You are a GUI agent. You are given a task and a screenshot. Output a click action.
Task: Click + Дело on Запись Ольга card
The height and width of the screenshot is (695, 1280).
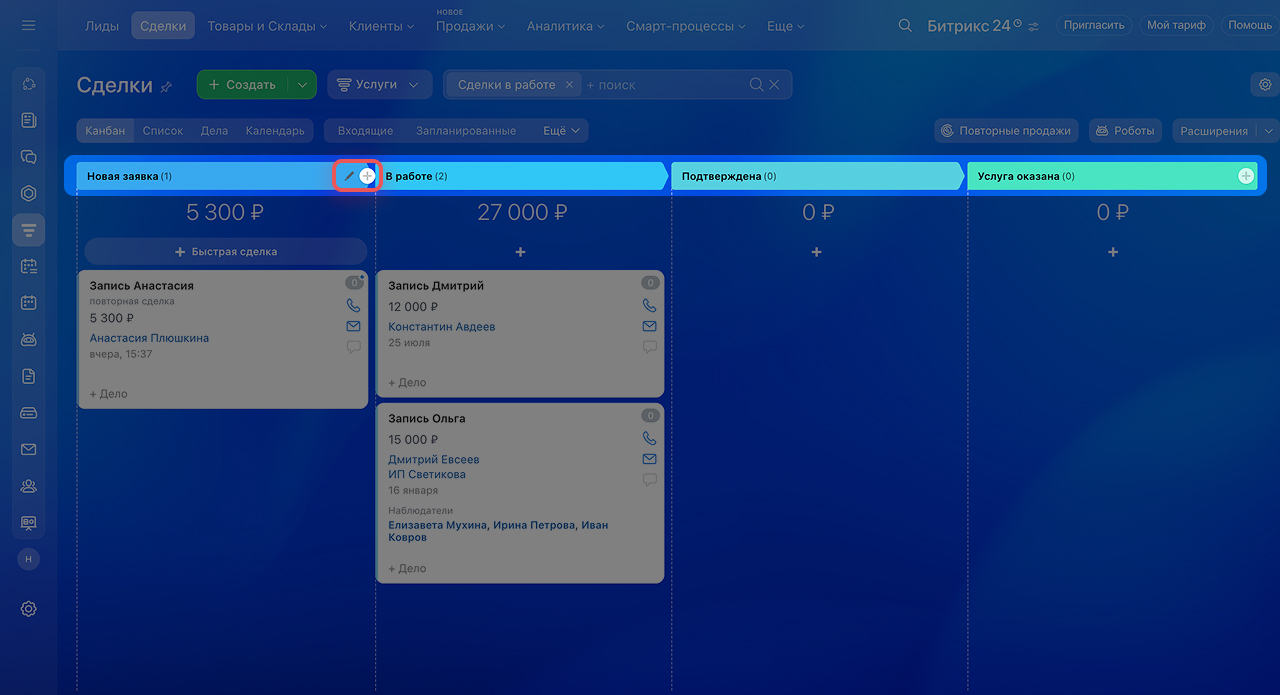pyautogui.click(x=407, y=568)
